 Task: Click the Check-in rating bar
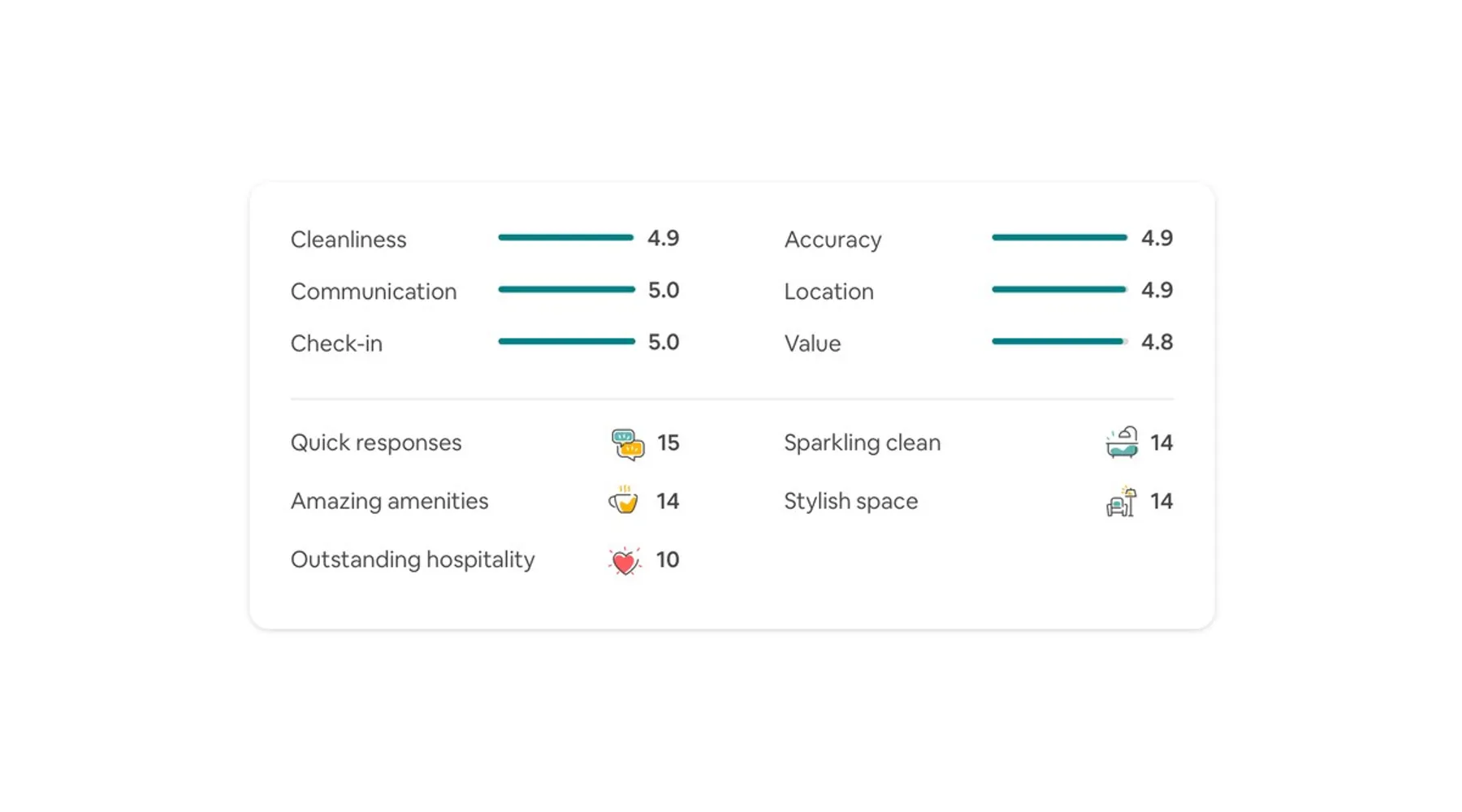click(x=566, y=342)
